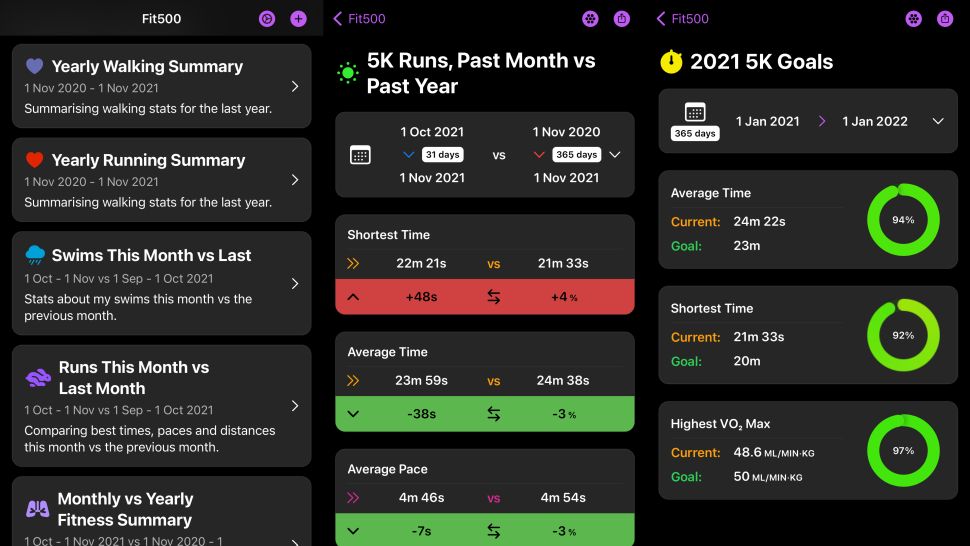Screen dimensions: 970x546
Task: Tap the purple heart walking icon
Action: pyautogui.click(x=35, y=66)
